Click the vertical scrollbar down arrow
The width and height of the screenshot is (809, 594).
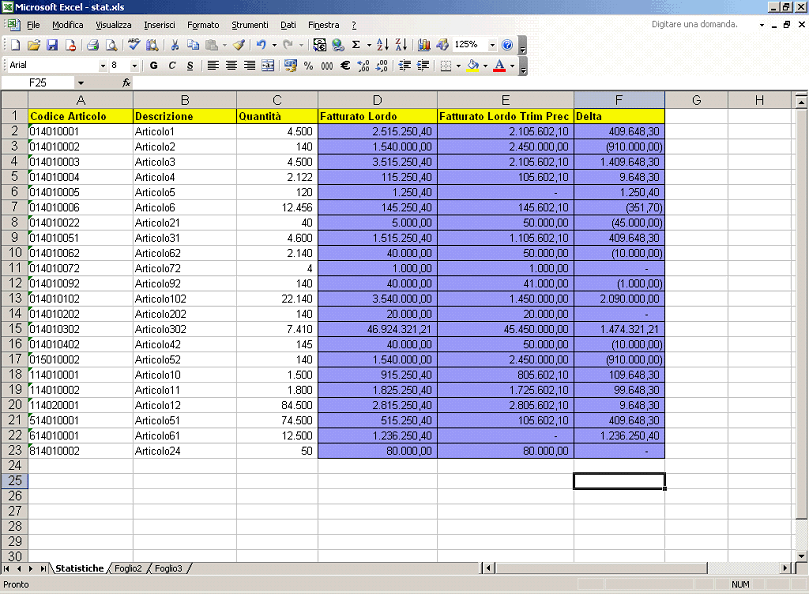801,556
